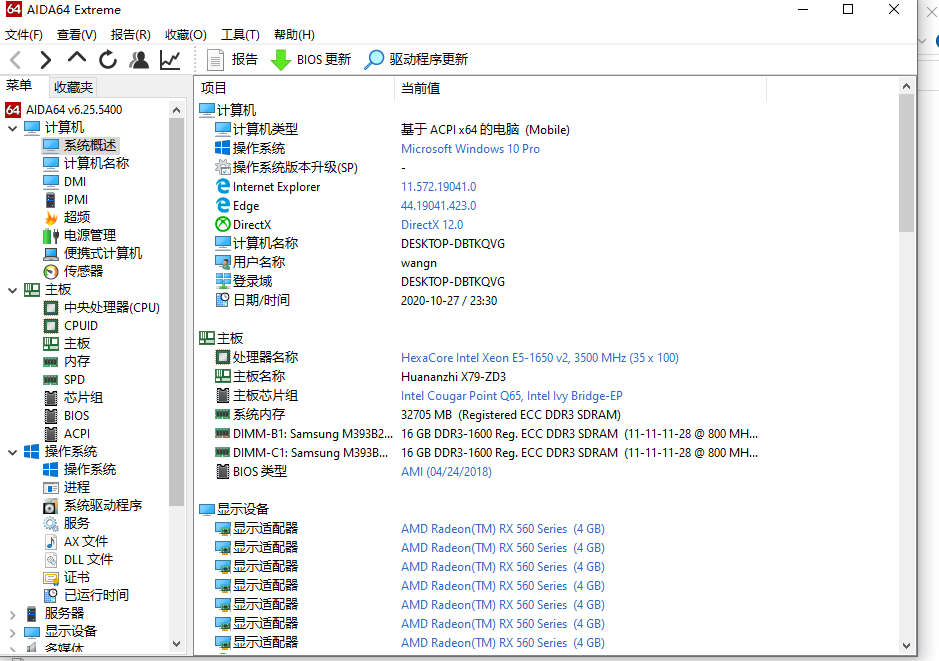Select the IPMI tree item
This screenshot has width=939, height=661.
(x=66, y=199)
